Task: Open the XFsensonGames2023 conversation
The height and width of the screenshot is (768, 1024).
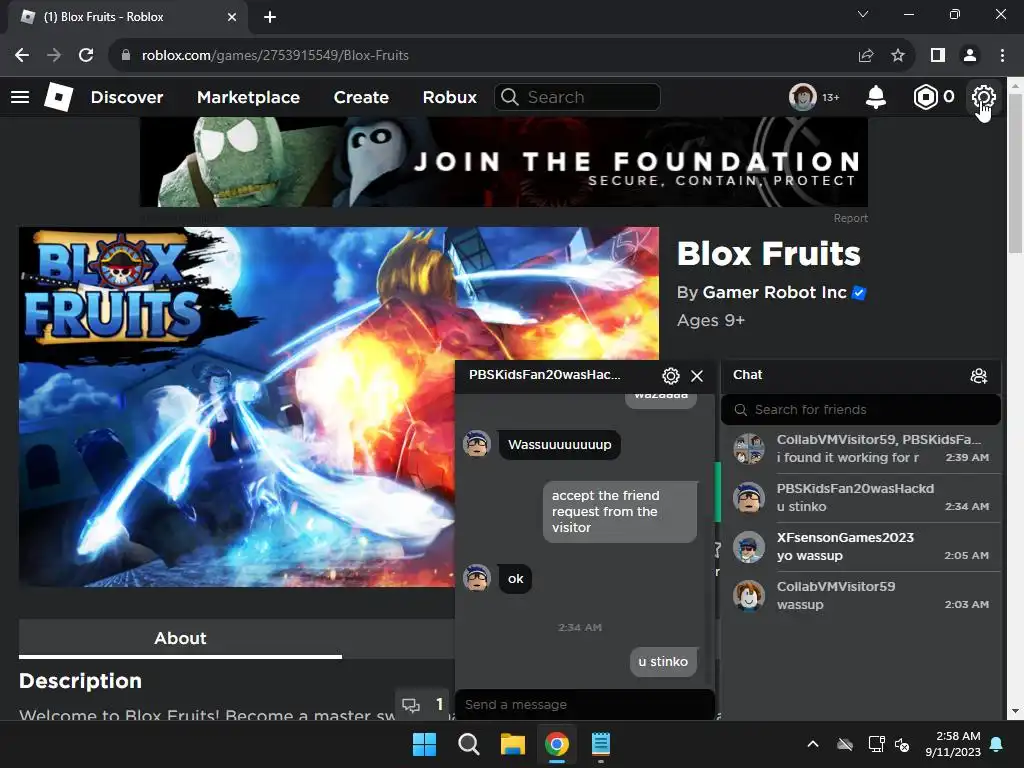Action: click(861, 547)
